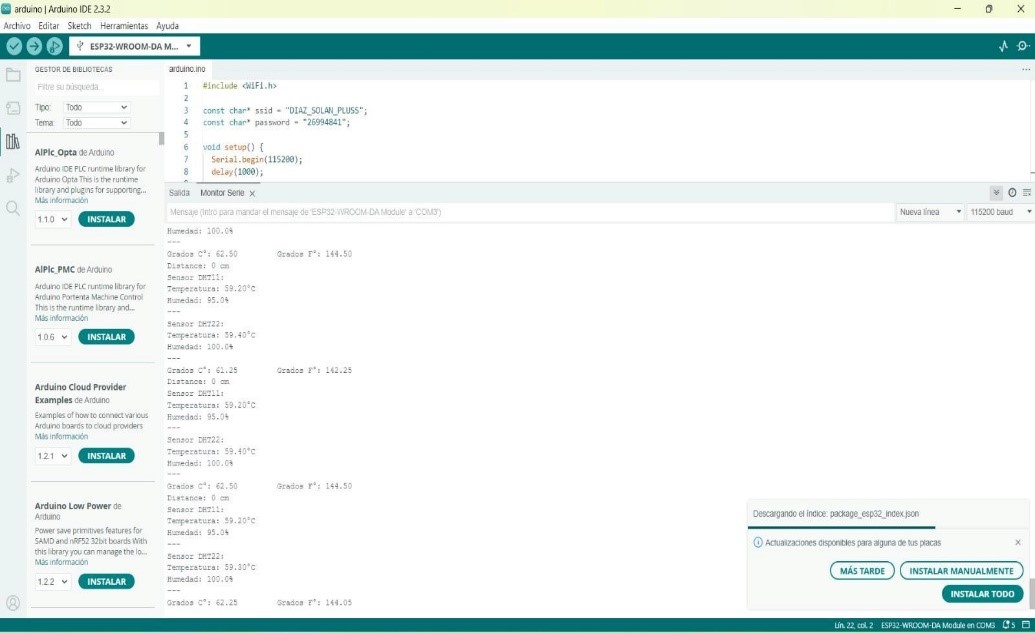Open the version 1.2.1 dropdown for Cloud Provider Examples
This screenshot has width=1035, height=633.
coord(53,456)
